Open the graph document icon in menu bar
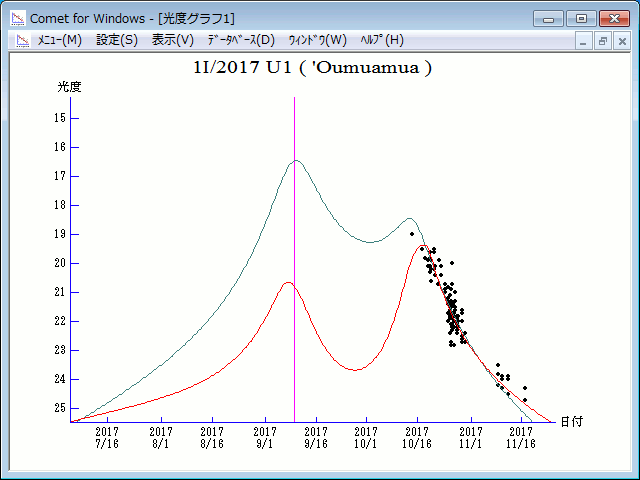Image resolution: width=640 pixels, height=480 pixels. 20,40
